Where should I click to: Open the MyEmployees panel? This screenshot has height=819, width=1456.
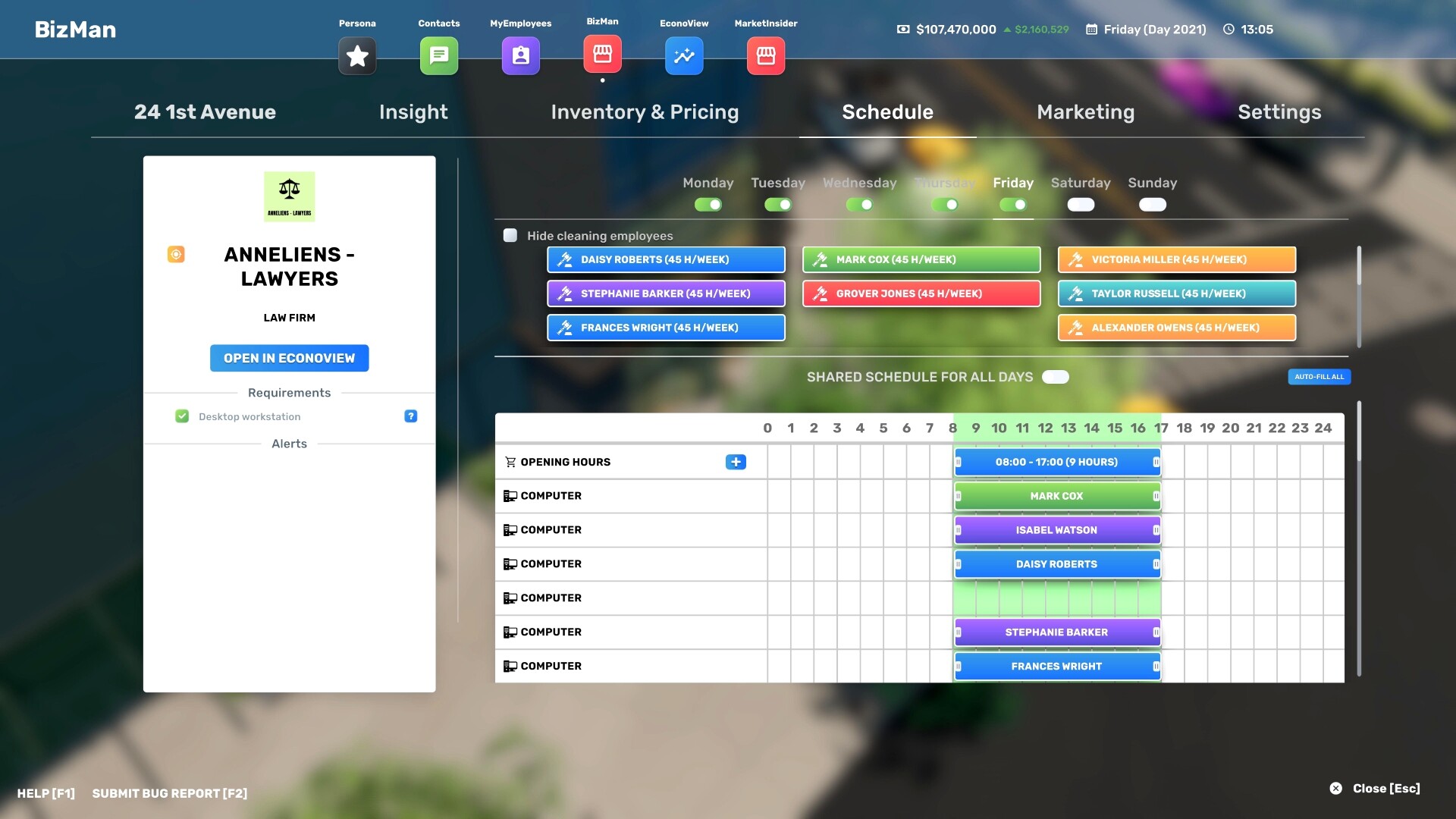(x=520, y=55)
